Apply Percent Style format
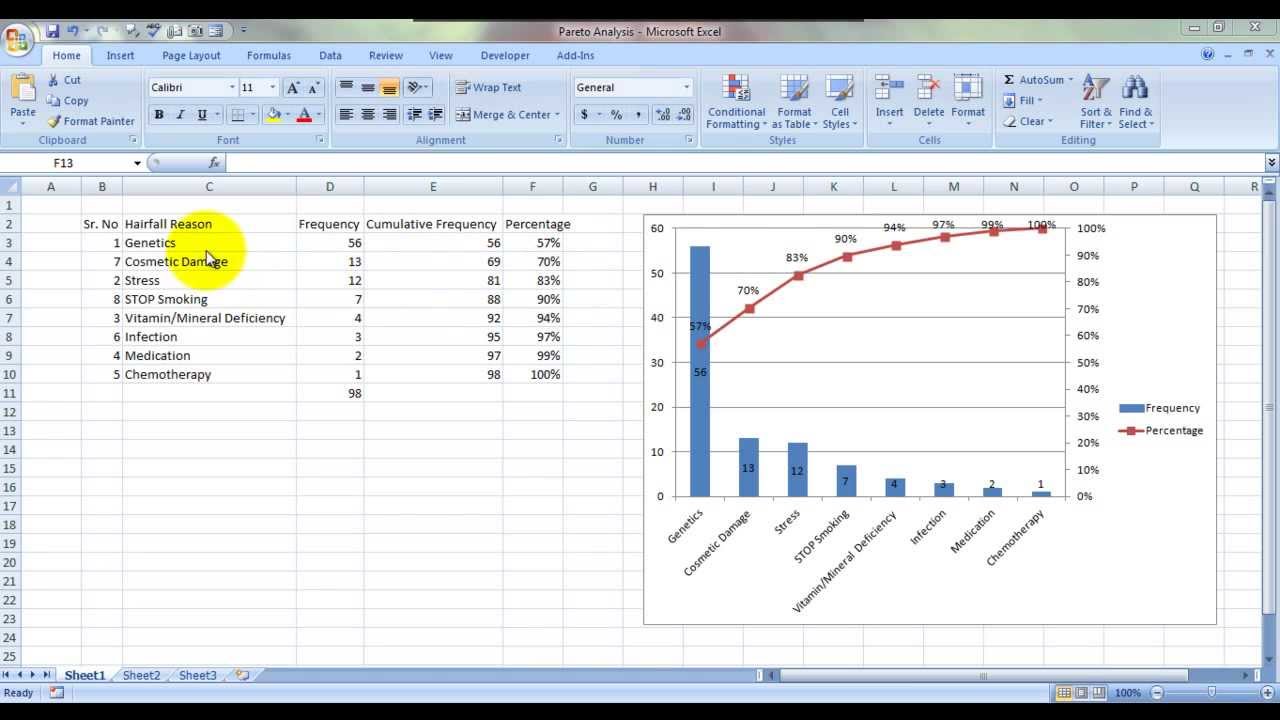 pyautogui.click(x=616, y=115)
